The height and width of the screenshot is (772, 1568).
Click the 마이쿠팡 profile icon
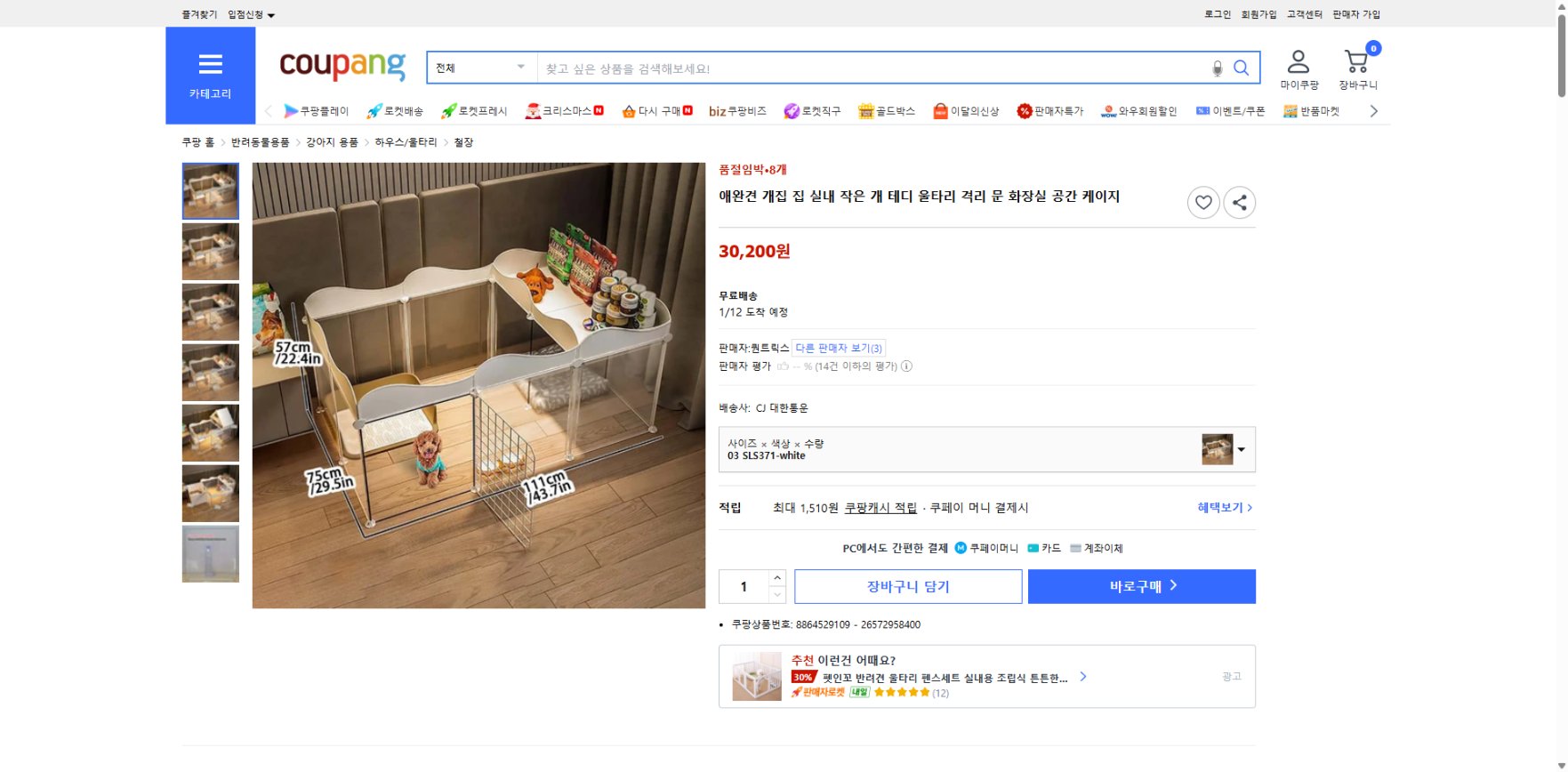pyautogui.click(x=1299, y=60)
